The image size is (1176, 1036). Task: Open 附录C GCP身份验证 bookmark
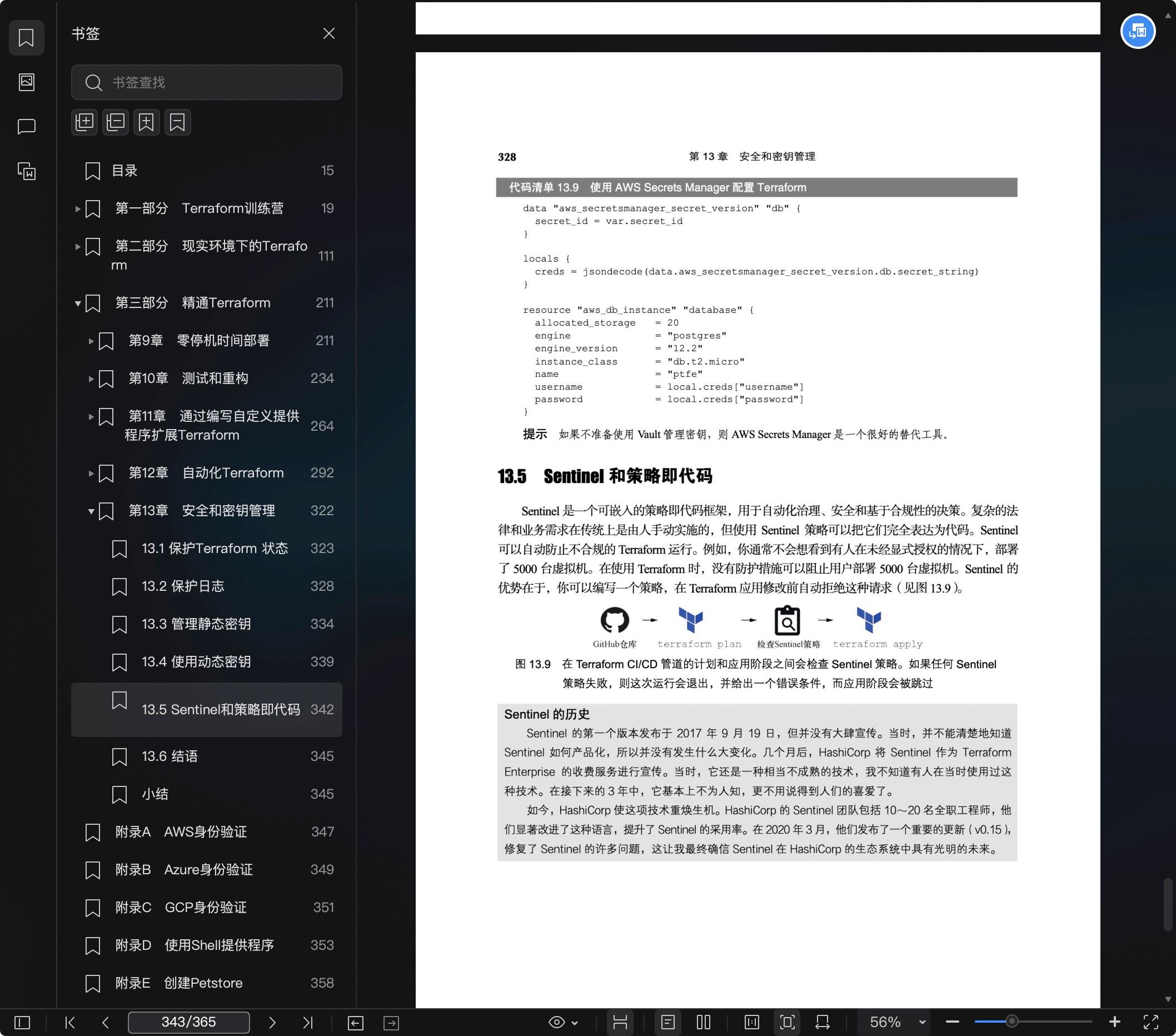[207, 908]
